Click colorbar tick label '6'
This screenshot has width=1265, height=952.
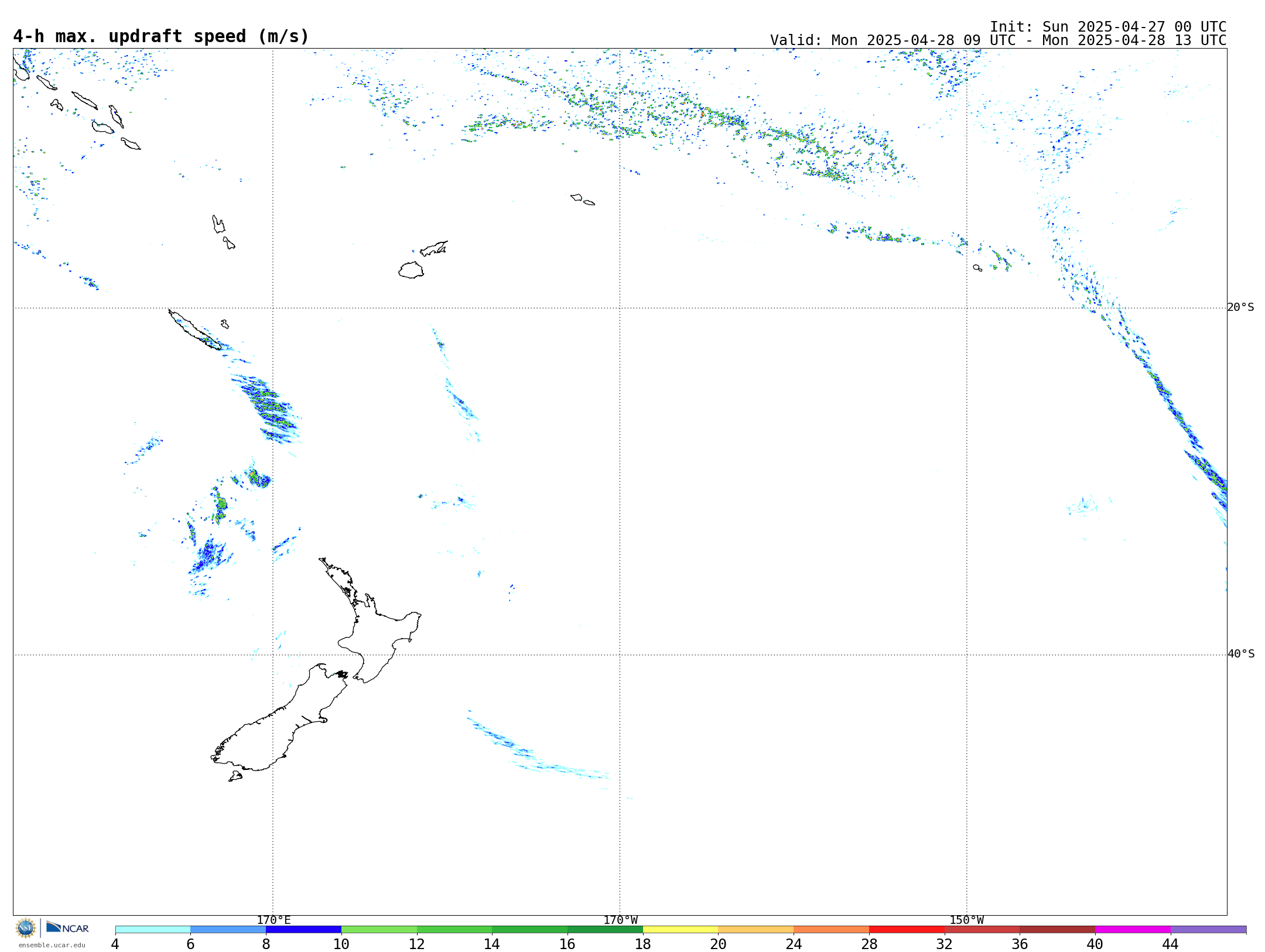point(190,944)
